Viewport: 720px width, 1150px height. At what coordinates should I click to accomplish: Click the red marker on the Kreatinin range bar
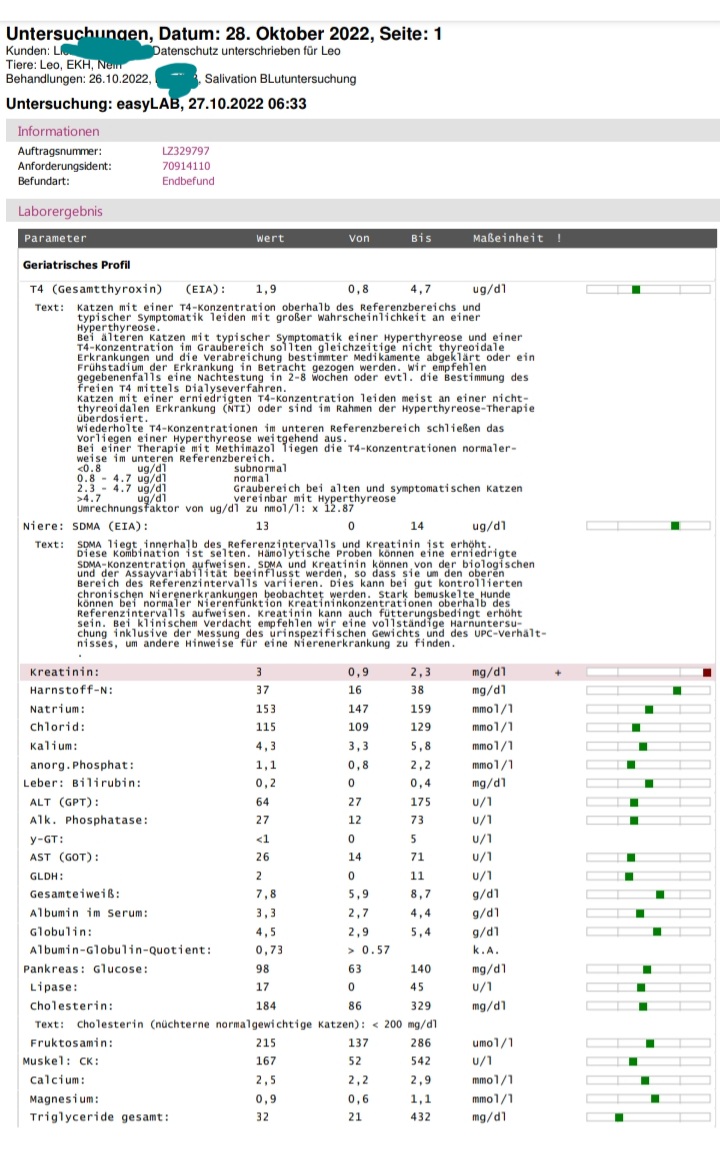[x=707, y=673]
